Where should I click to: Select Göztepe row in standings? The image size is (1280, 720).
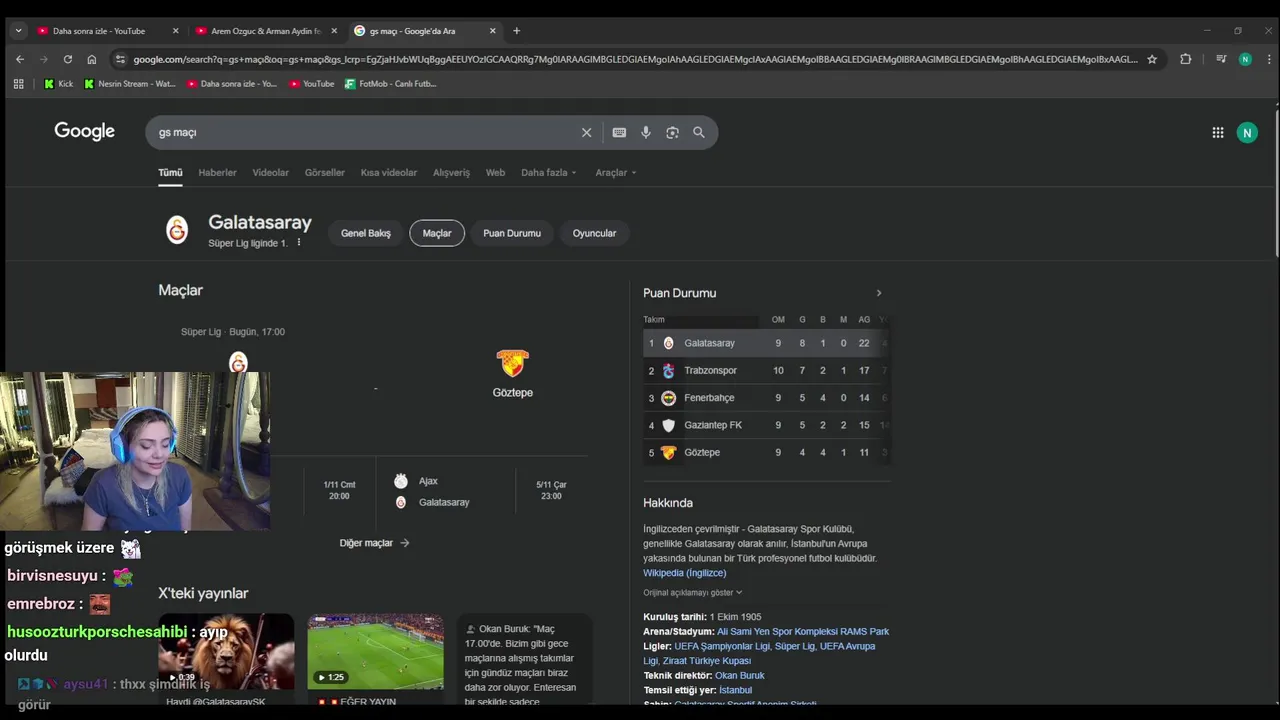click(x=766, y=452)
